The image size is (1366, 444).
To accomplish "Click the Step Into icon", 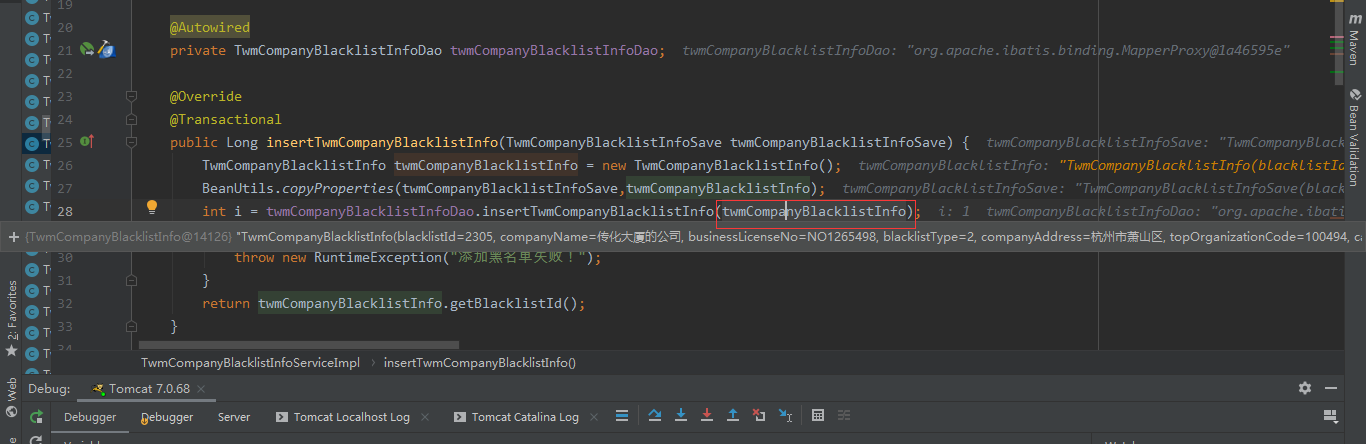I will click(681, 416).
